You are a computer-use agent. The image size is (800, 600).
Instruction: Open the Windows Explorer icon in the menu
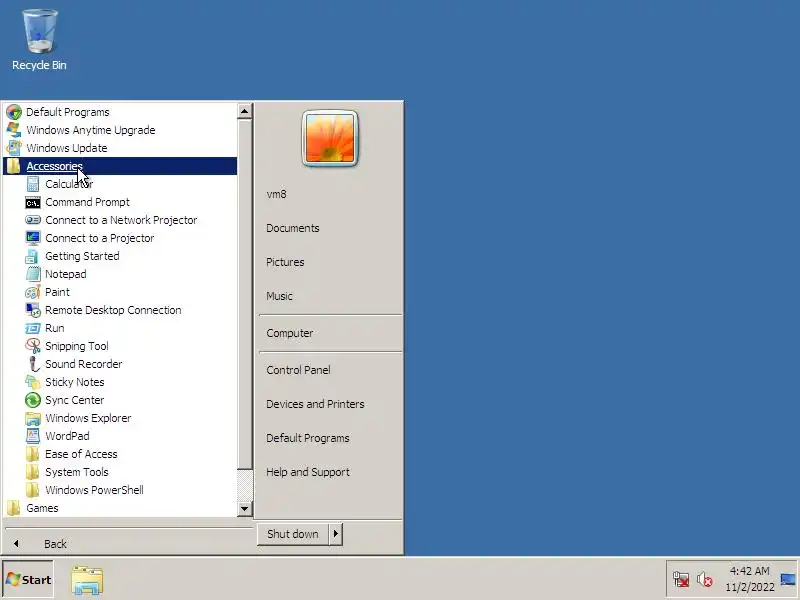33,418
